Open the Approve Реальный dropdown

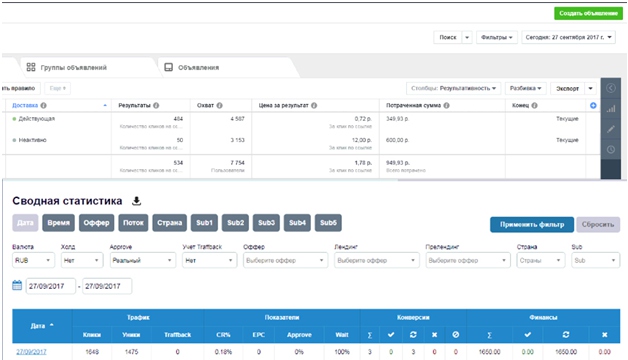[143, 260]
